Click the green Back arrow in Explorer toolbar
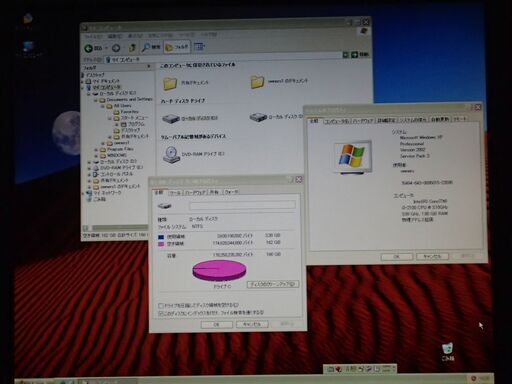The width and height of the screenshot is (512, 384). click(89, 48)
